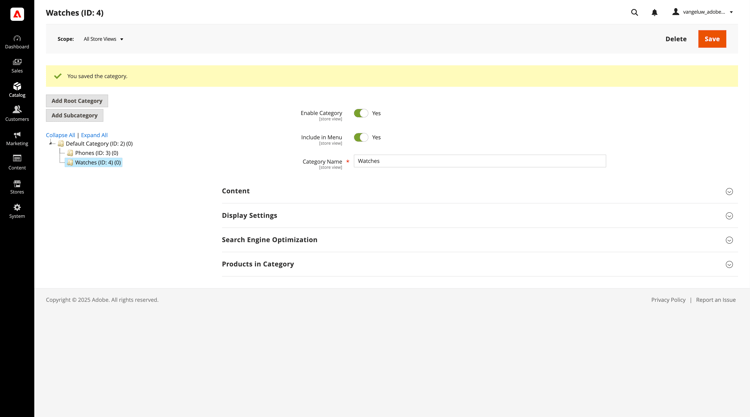
Task: Open the notifications bell
Action: coord(654,12)
